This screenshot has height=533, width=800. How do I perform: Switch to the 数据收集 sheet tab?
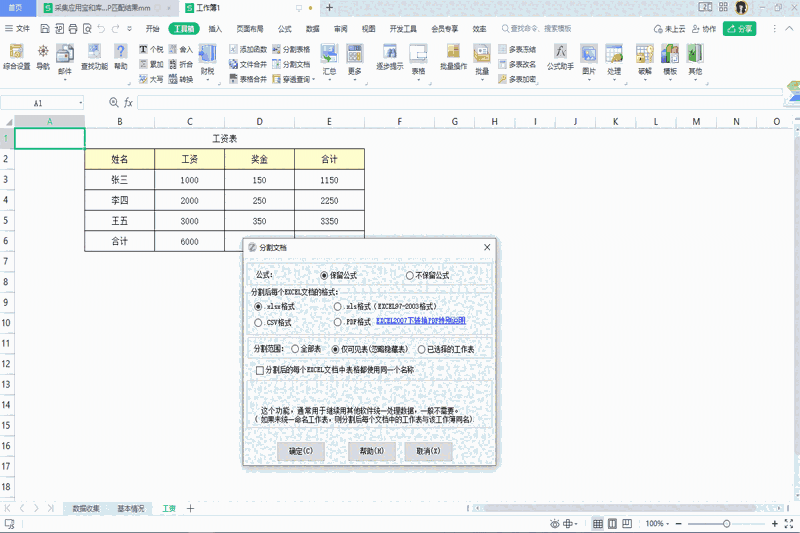click(x=86, y=509)
